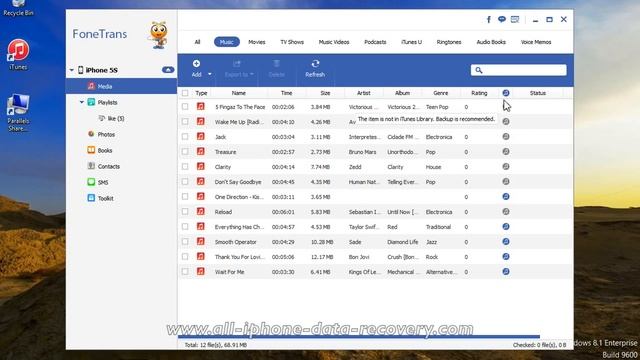Screen dimensions: 640x360
Task: Open Parallels Shared desktop icon
Action: tap(18, 113)
